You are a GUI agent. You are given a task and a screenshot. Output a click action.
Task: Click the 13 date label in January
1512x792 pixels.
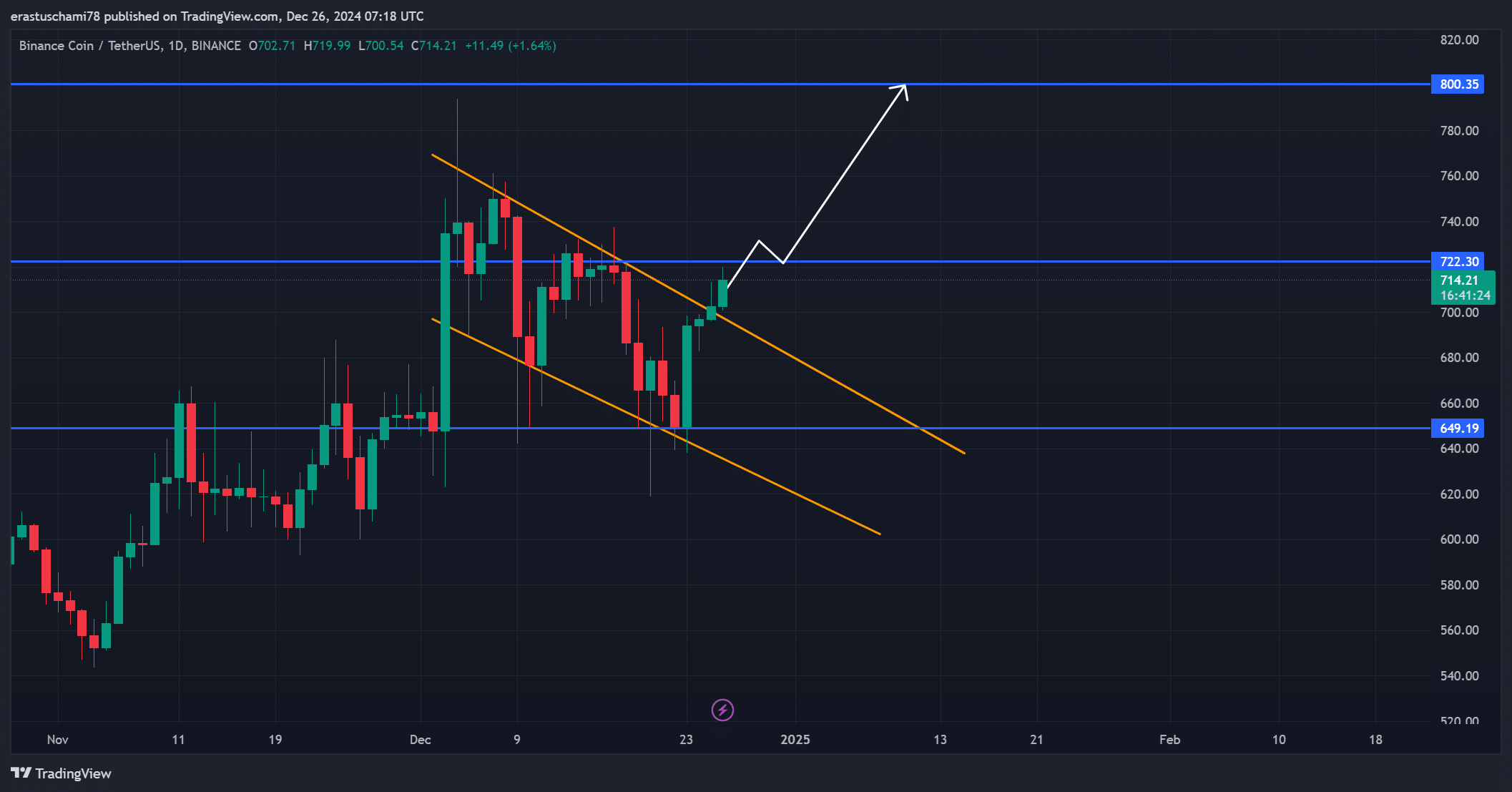940,740
